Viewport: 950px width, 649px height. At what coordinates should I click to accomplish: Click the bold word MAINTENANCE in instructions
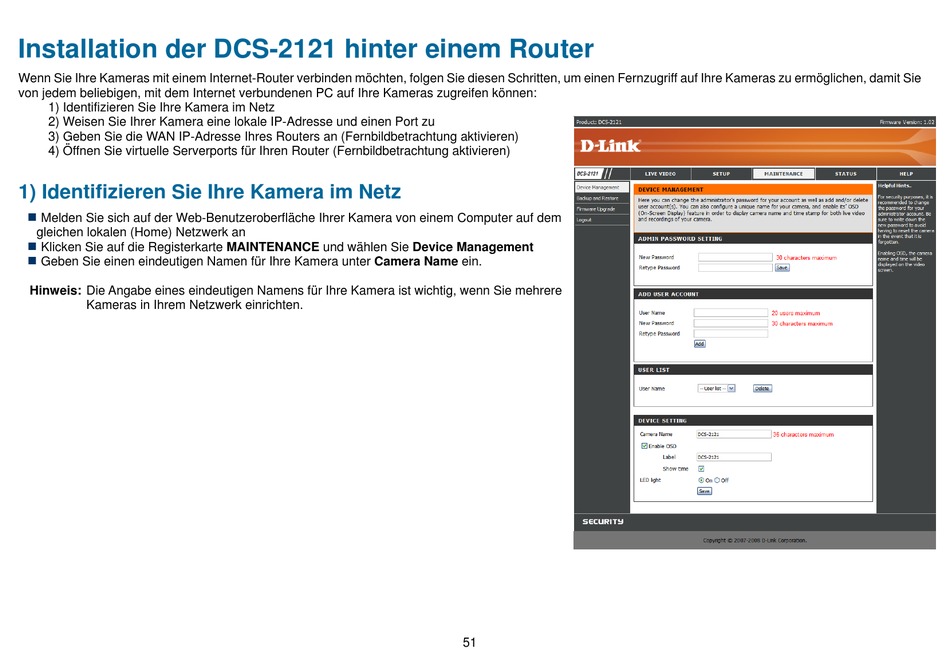(x=273, y=247)
